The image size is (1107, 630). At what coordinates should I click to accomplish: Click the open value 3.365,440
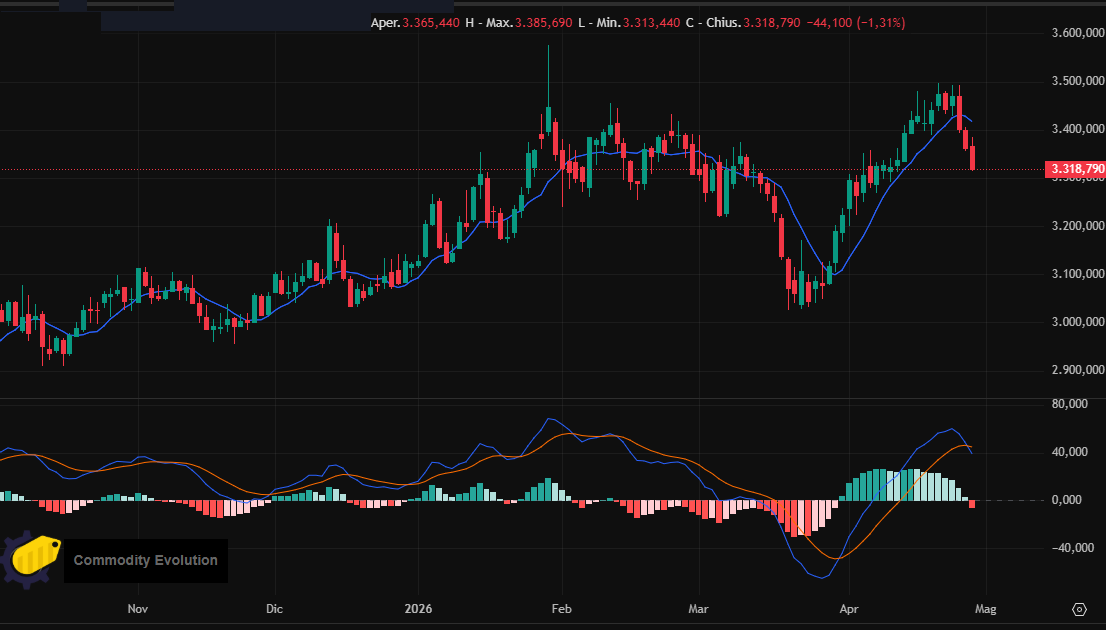431,23
